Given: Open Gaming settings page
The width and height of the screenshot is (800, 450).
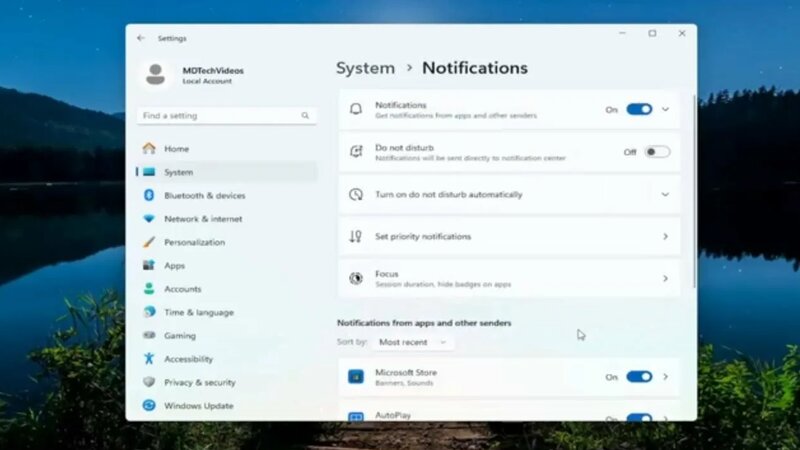Looking at the screenshot, I should pos(227,335).
